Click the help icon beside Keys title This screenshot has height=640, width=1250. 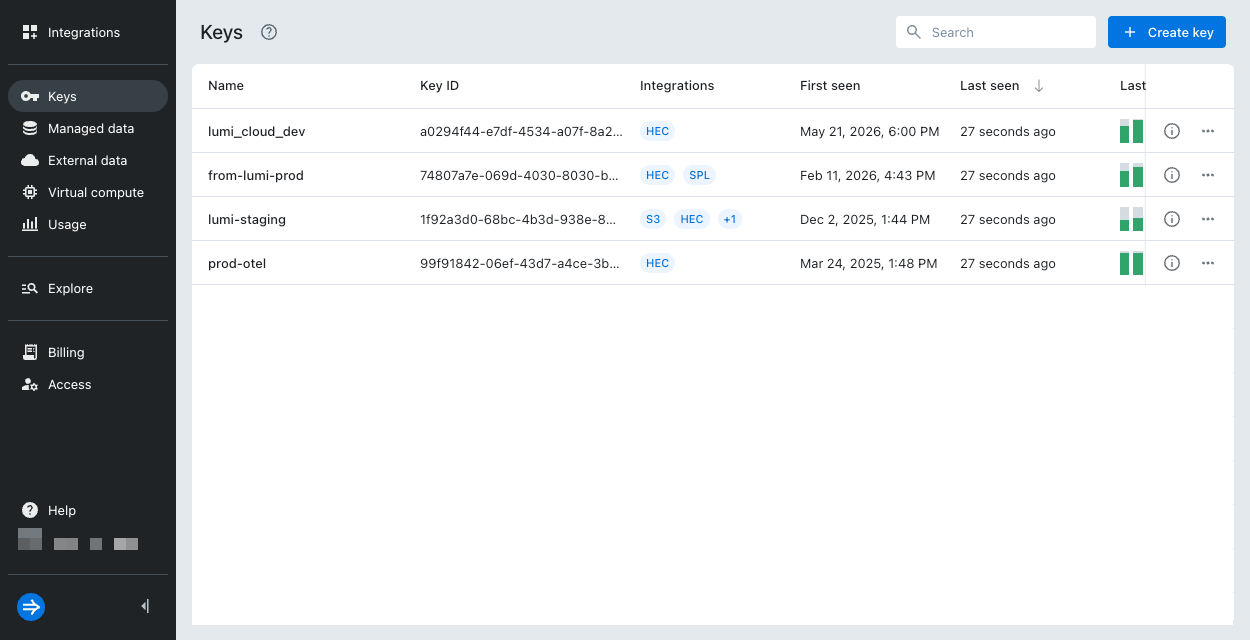click(x=269, y=32)
